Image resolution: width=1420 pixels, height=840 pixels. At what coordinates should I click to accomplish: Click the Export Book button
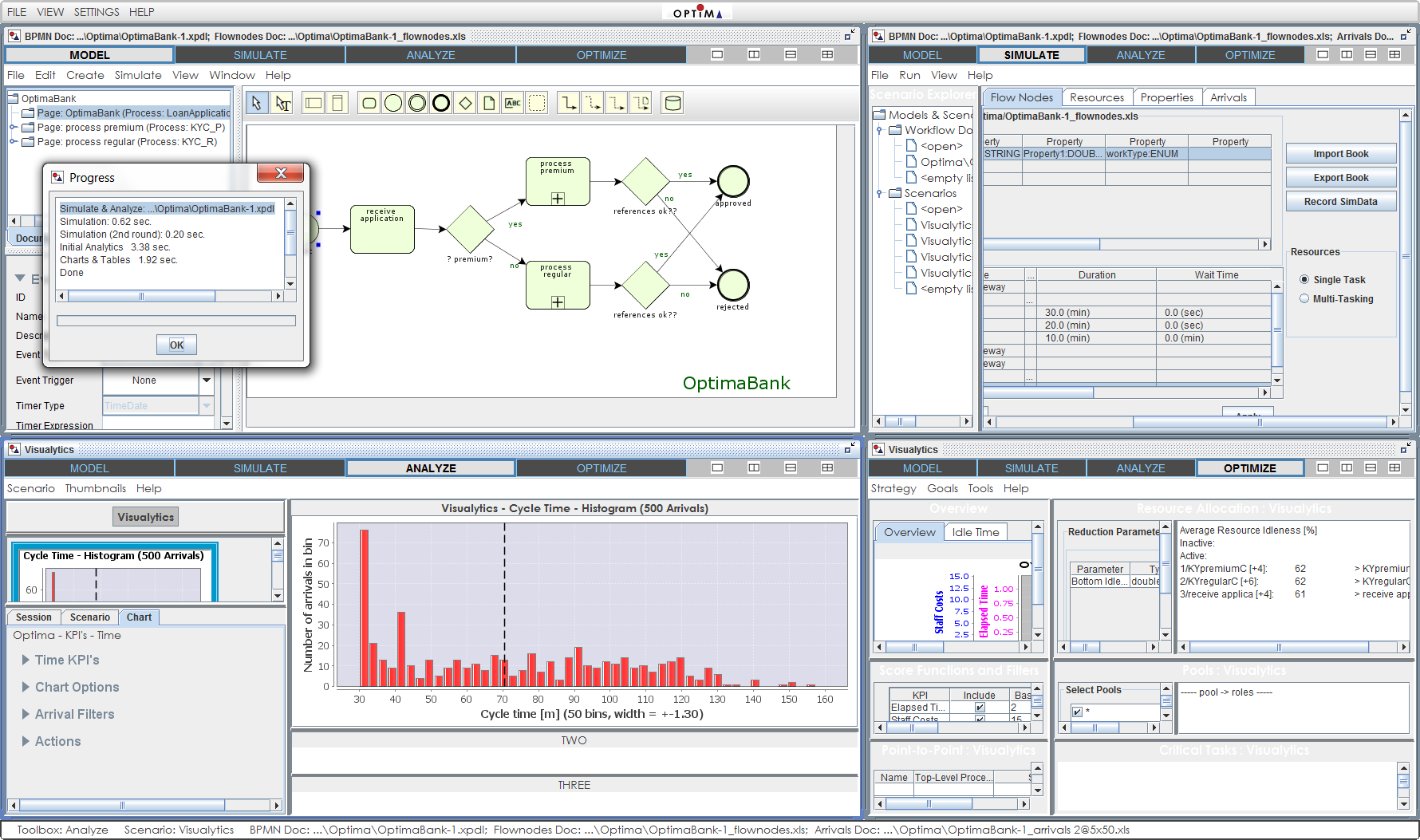[1341, 178]
